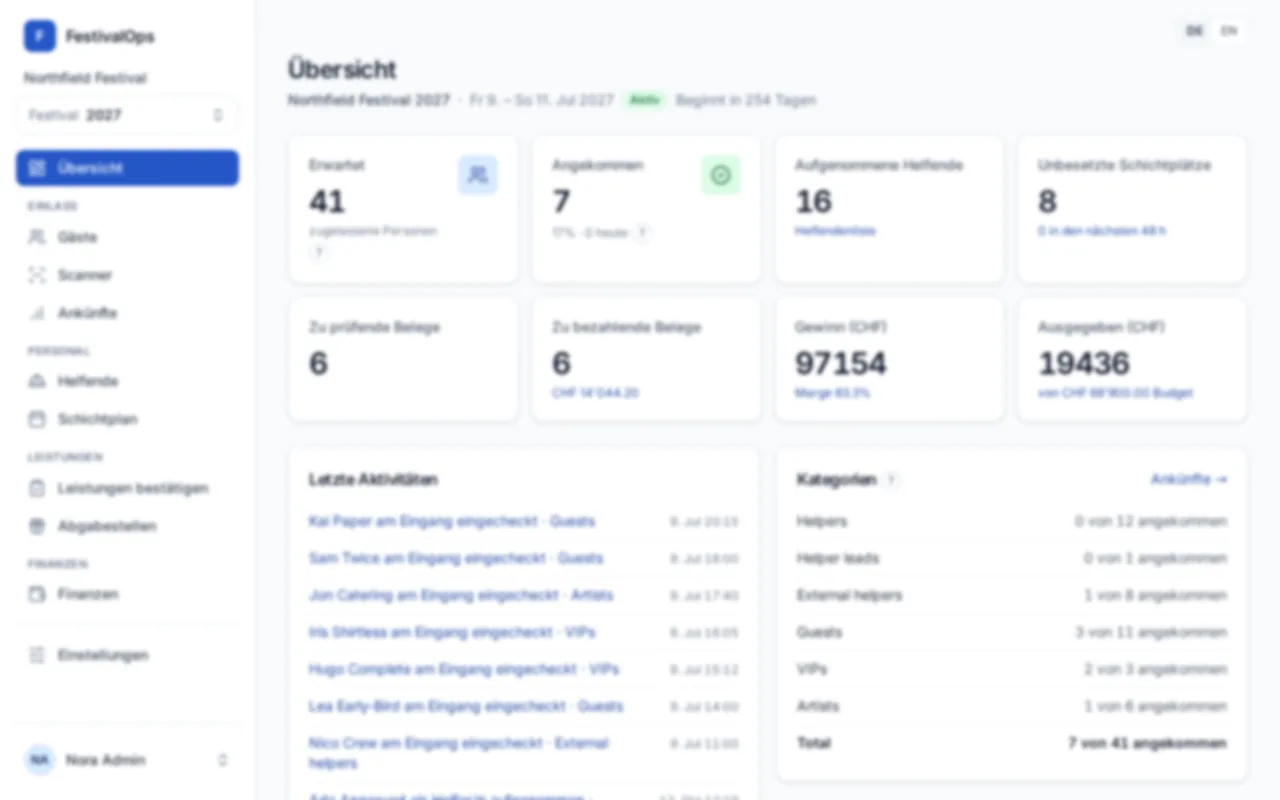Switch language to DE
The width and height of the screenshot is (1280, 800).
(1194, 31)
